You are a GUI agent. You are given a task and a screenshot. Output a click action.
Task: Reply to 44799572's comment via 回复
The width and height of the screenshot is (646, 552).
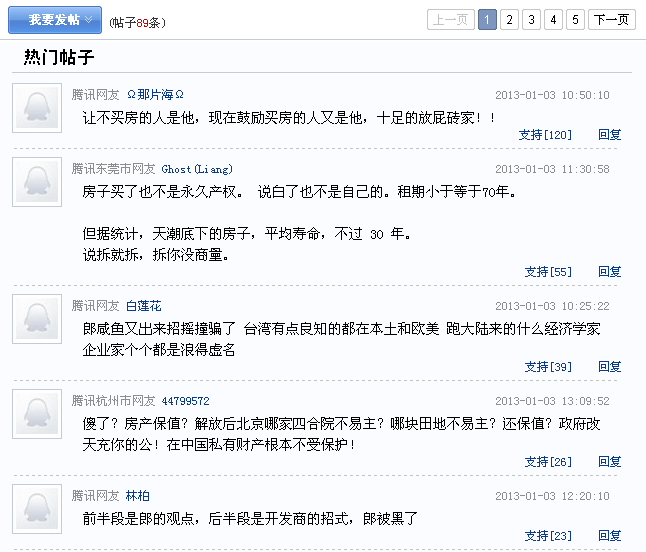609,462
